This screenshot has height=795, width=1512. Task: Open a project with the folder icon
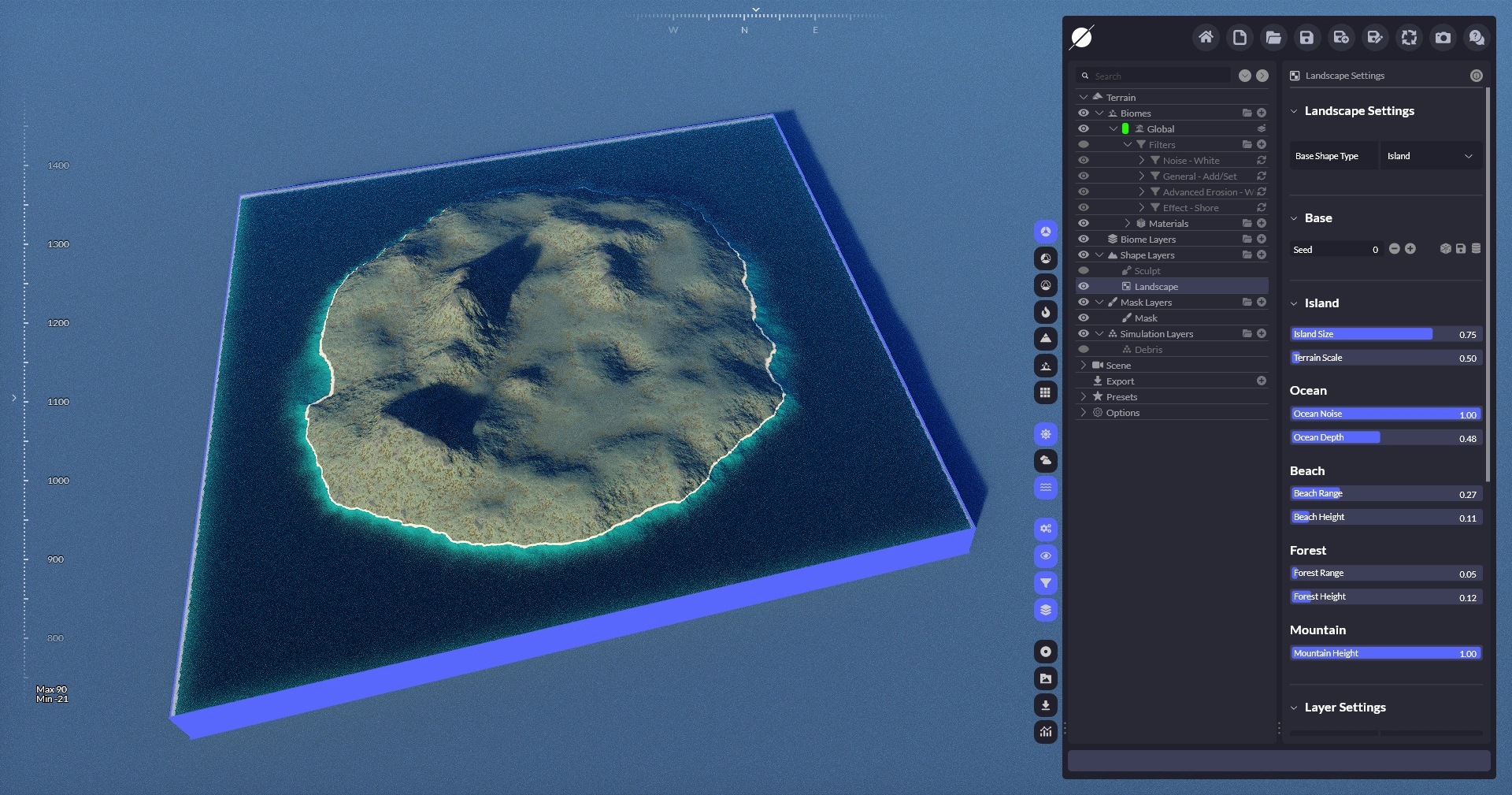coord(1273,37)
